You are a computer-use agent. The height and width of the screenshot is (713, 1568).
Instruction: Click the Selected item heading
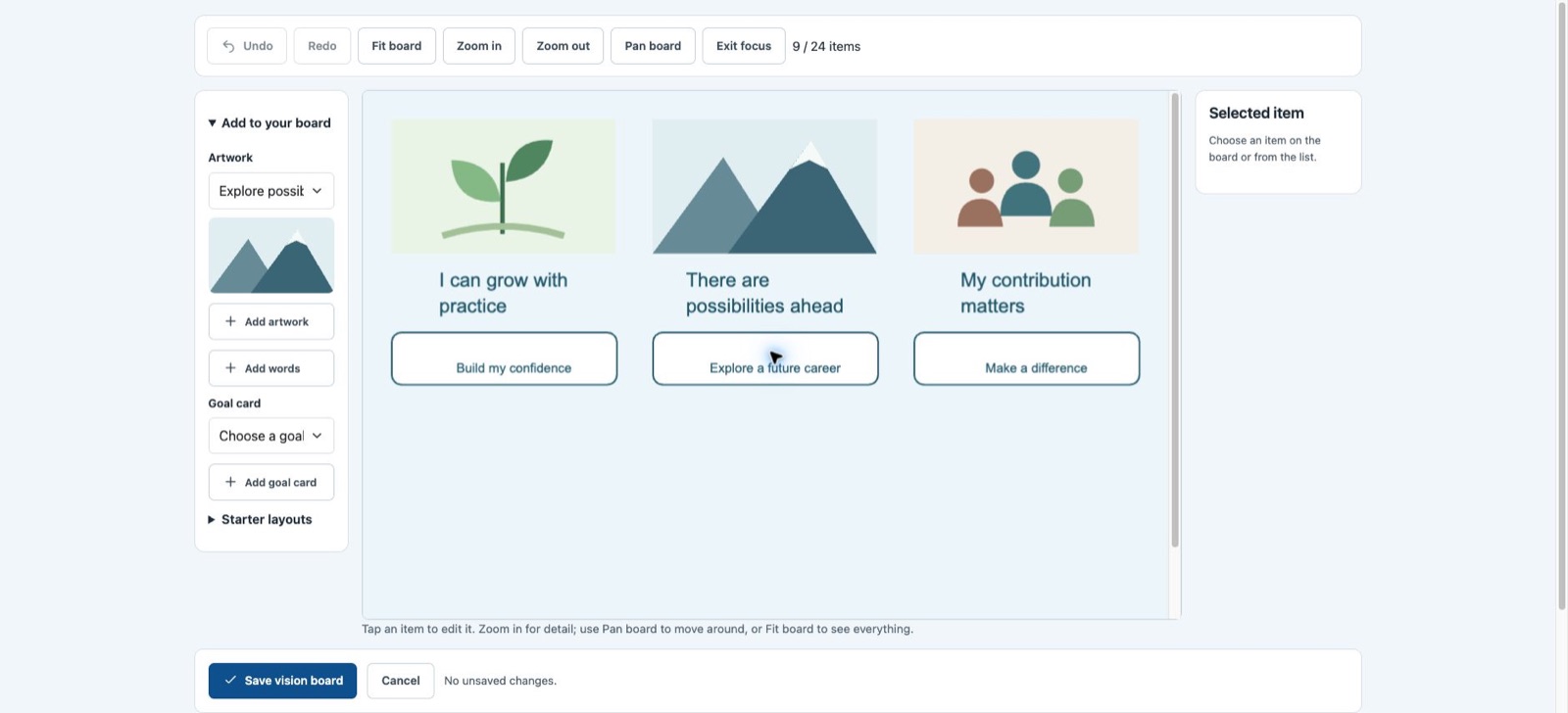(x=1256, y=114)
